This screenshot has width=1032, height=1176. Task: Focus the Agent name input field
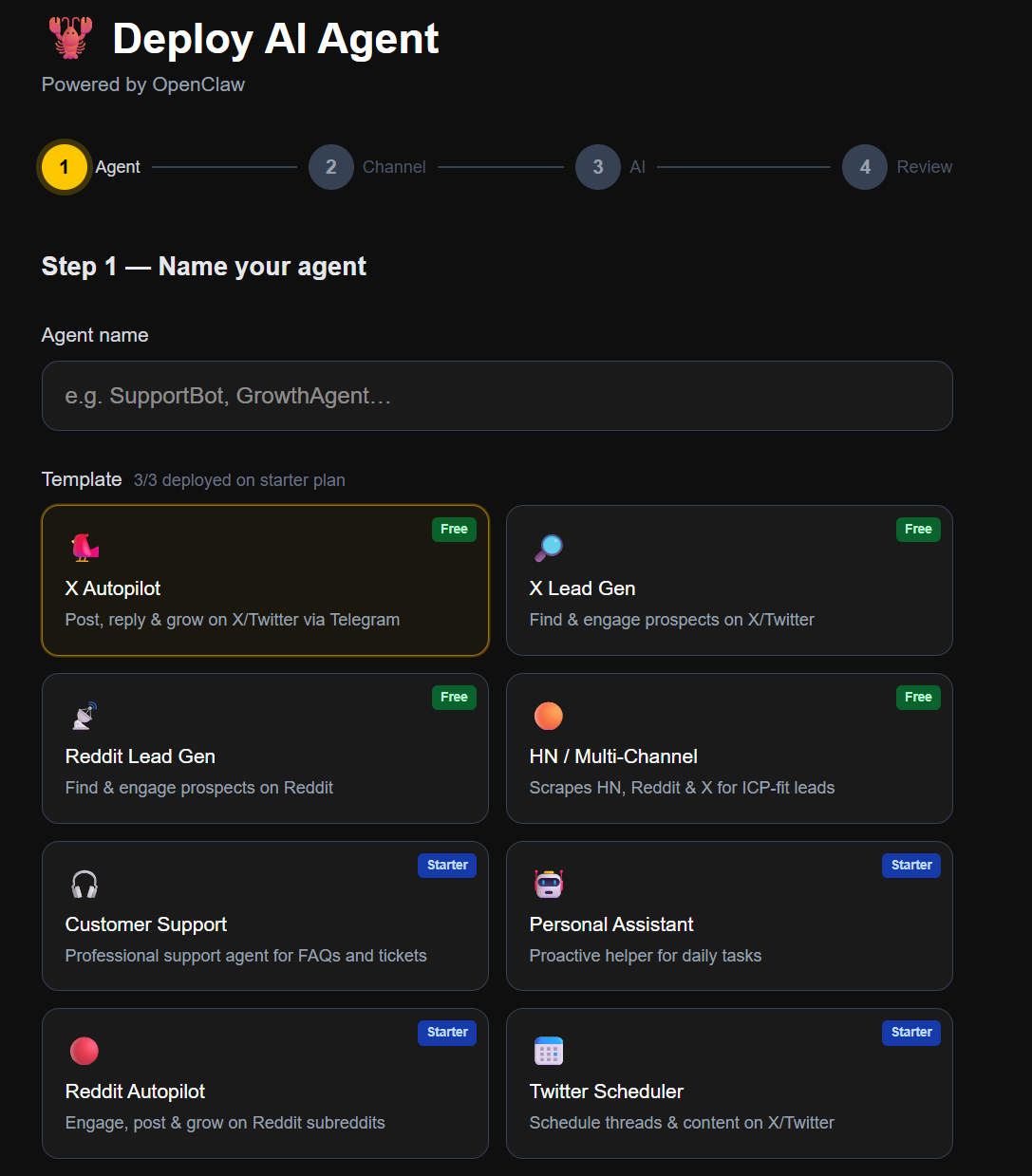(x=497, y=396)
